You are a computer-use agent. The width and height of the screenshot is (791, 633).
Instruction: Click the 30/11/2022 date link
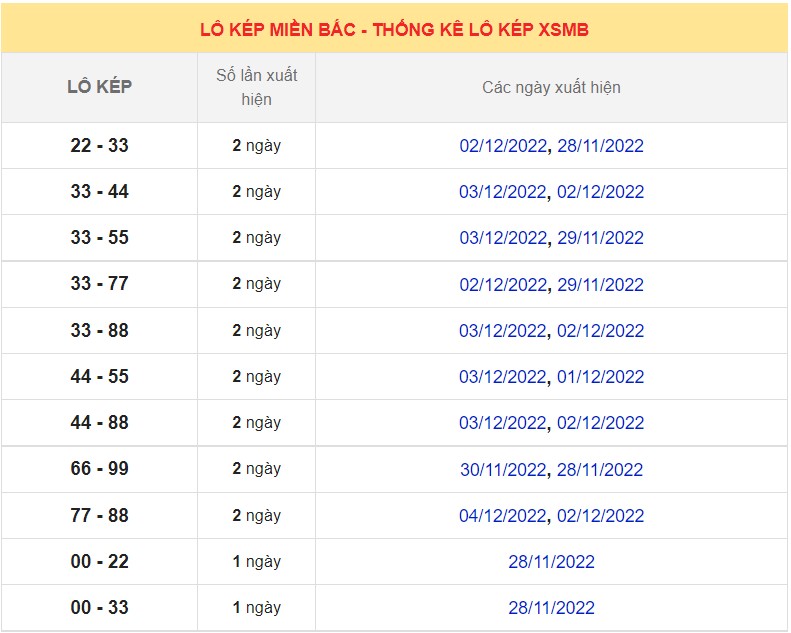click(503, 470)
